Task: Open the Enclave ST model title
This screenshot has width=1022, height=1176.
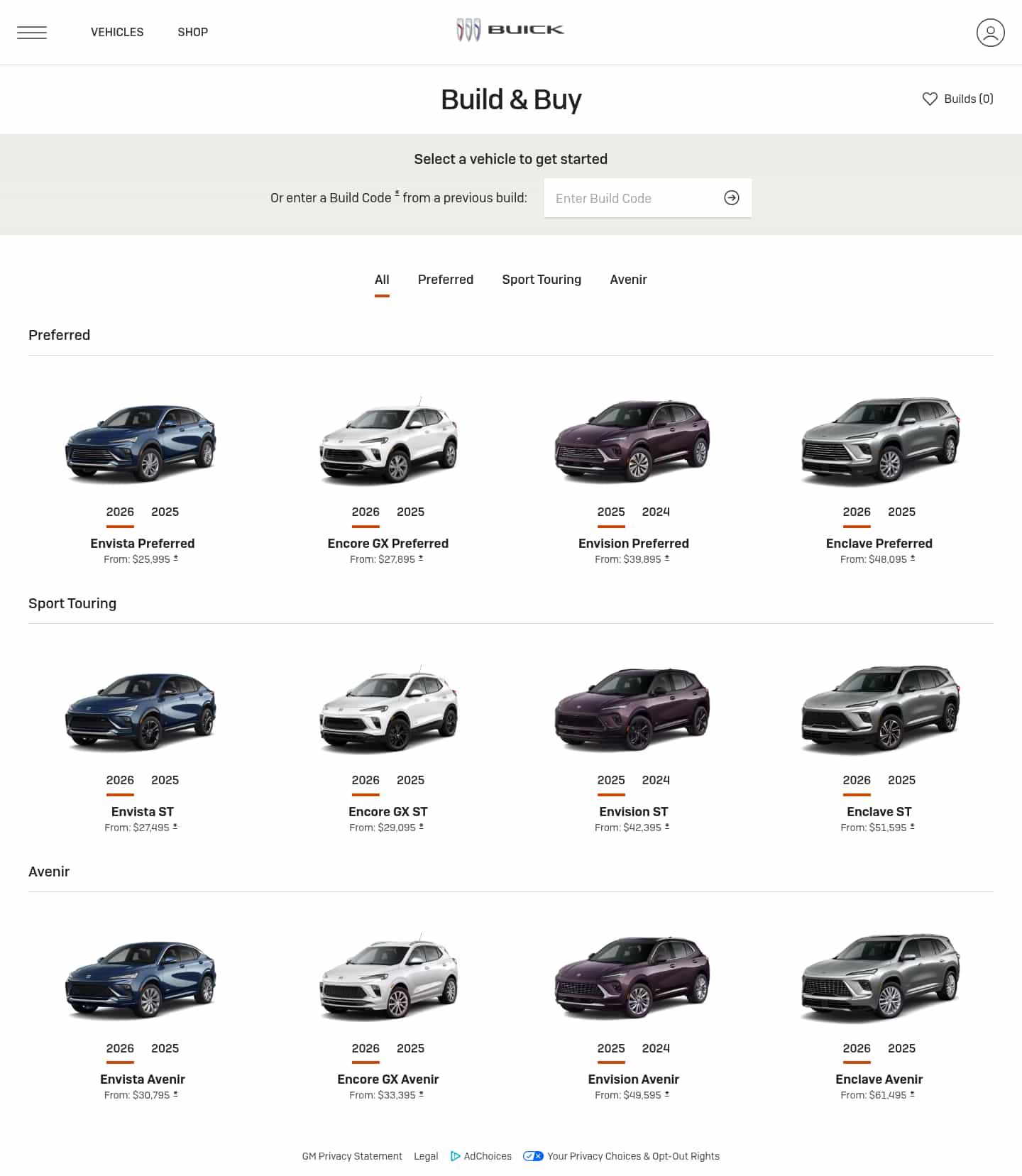Action: coord(879,812)
